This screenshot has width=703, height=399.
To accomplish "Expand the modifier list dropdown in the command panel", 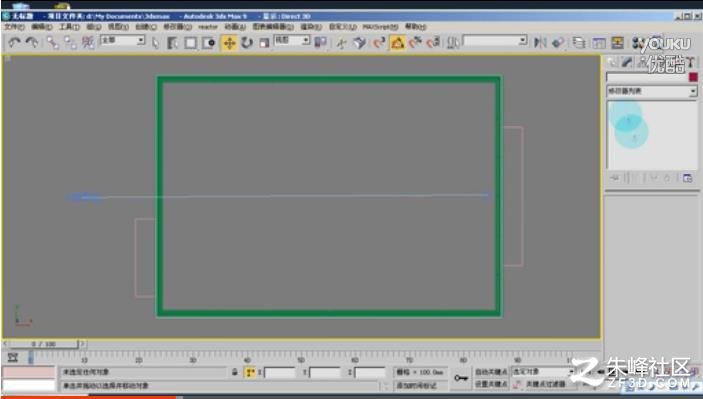I will tap(651, 91).
